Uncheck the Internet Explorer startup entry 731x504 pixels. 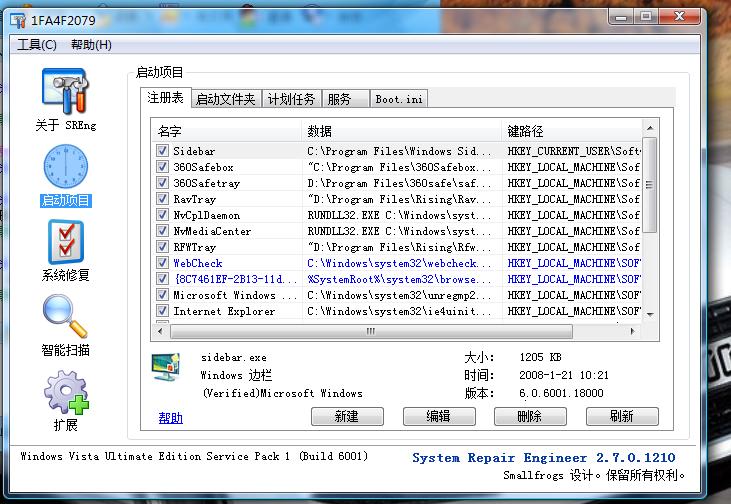pyautogui.click(x=162, y=311)
